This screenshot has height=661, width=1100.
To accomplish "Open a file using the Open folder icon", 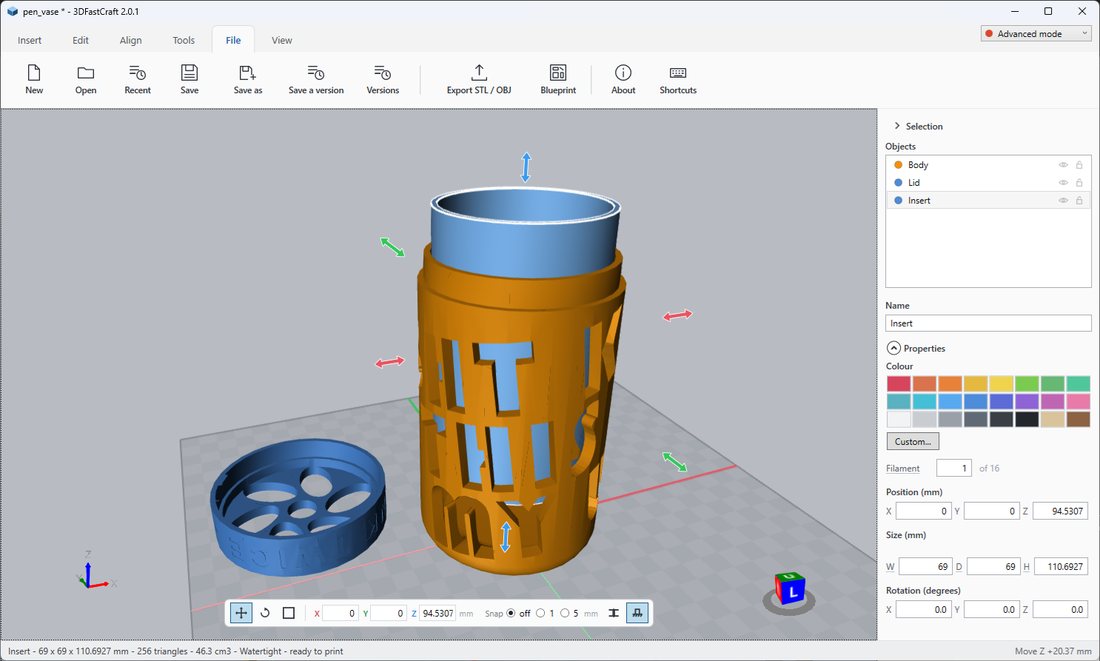I will pyautogui.click(x=86, y=79).
